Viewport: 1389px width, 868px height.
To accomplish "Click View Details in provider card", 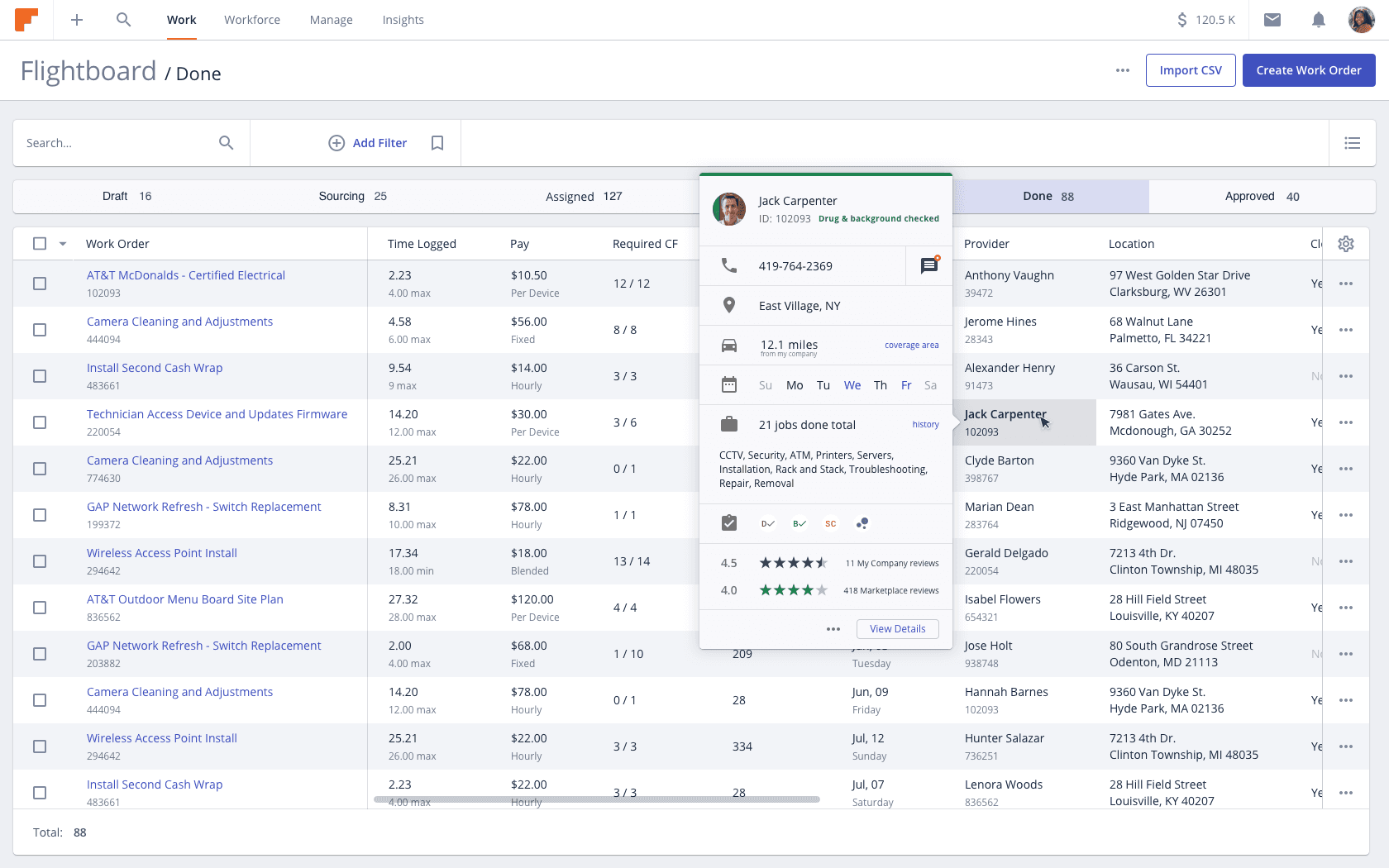I will [x=898, y=629].
